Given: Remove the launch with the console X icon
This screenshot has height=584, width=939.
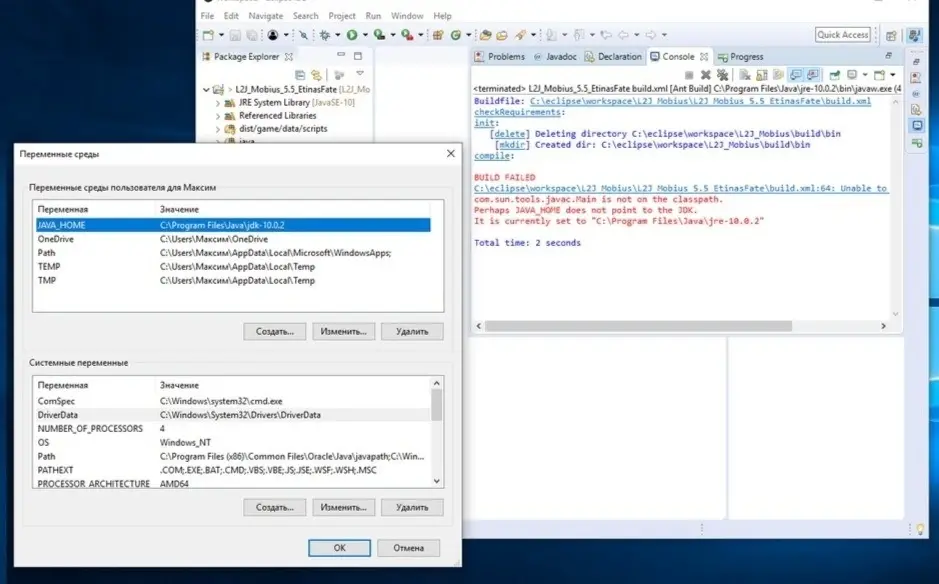Looking at the screenshot, I should 705,75.
